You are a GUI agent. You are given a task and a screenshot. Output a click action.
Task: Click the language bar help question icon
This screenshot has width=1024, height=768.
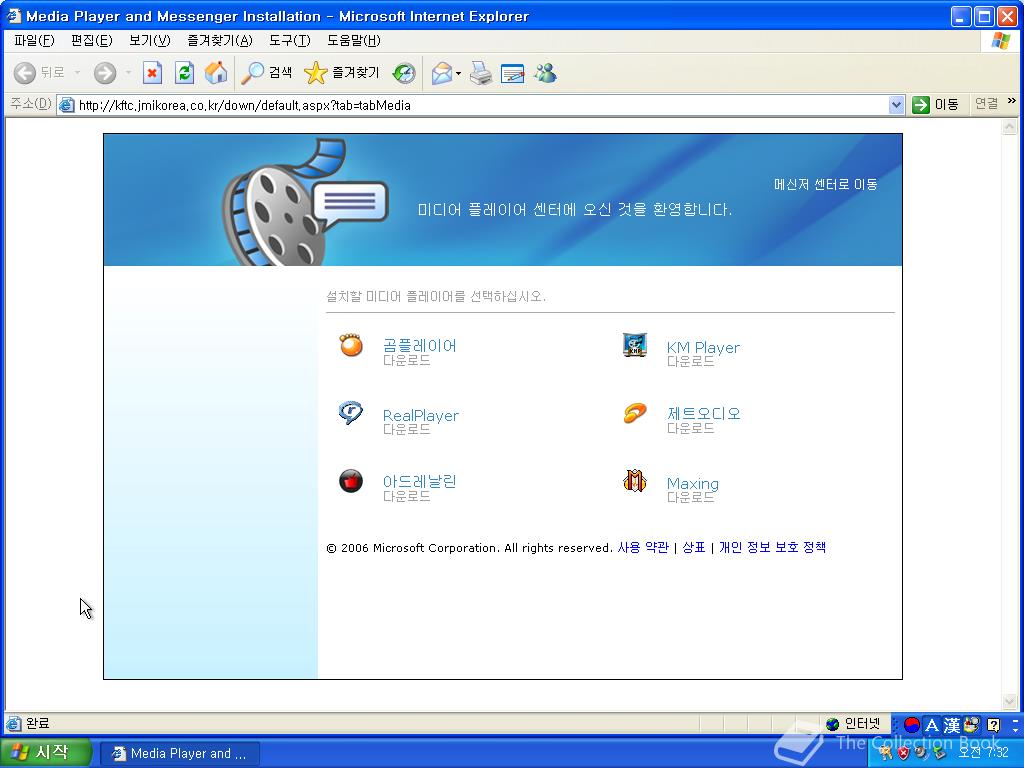[993, 724]
